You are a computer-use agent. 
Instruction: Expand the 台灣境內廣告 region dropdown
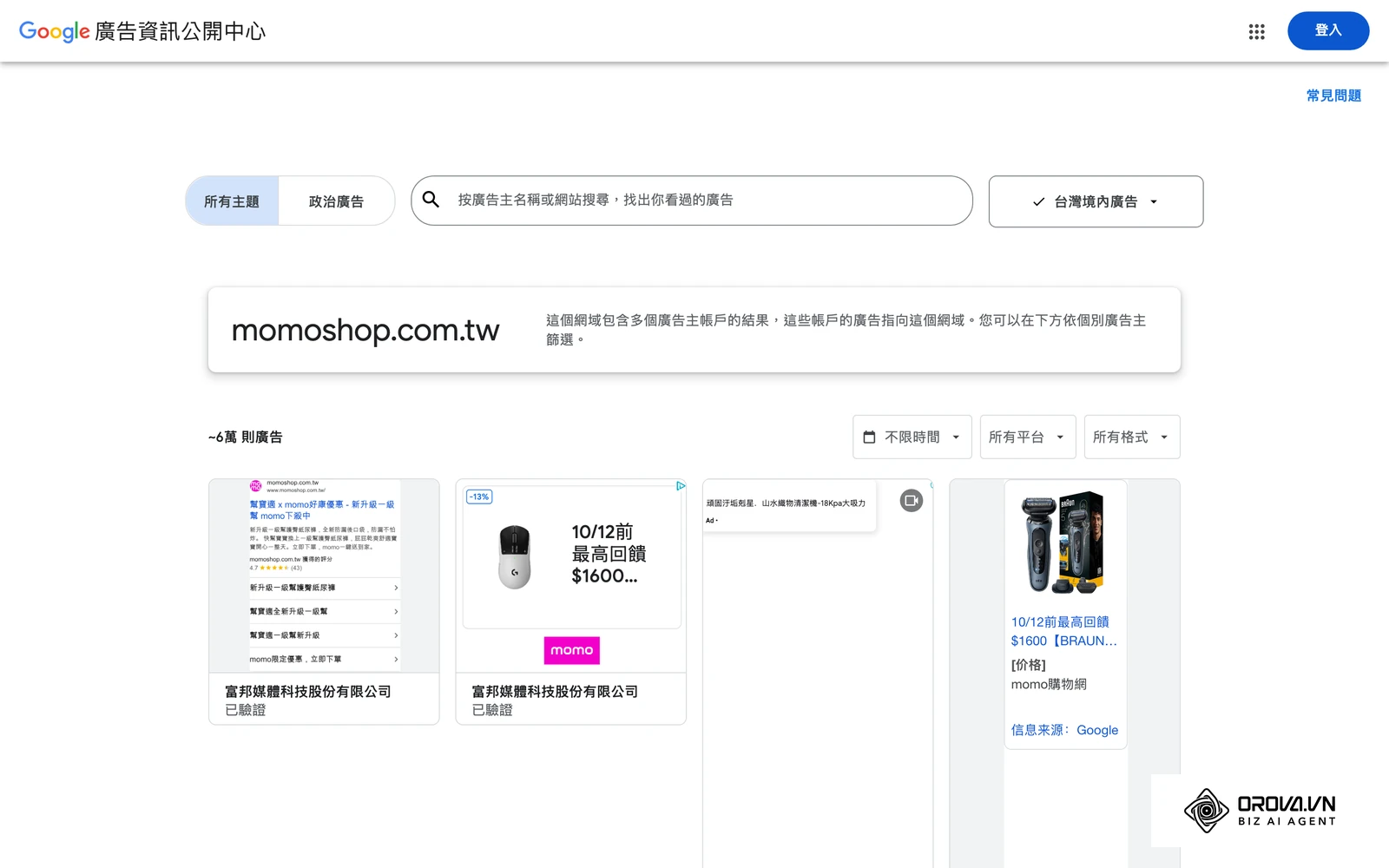pyautogui.click(x=1096, y=201)
